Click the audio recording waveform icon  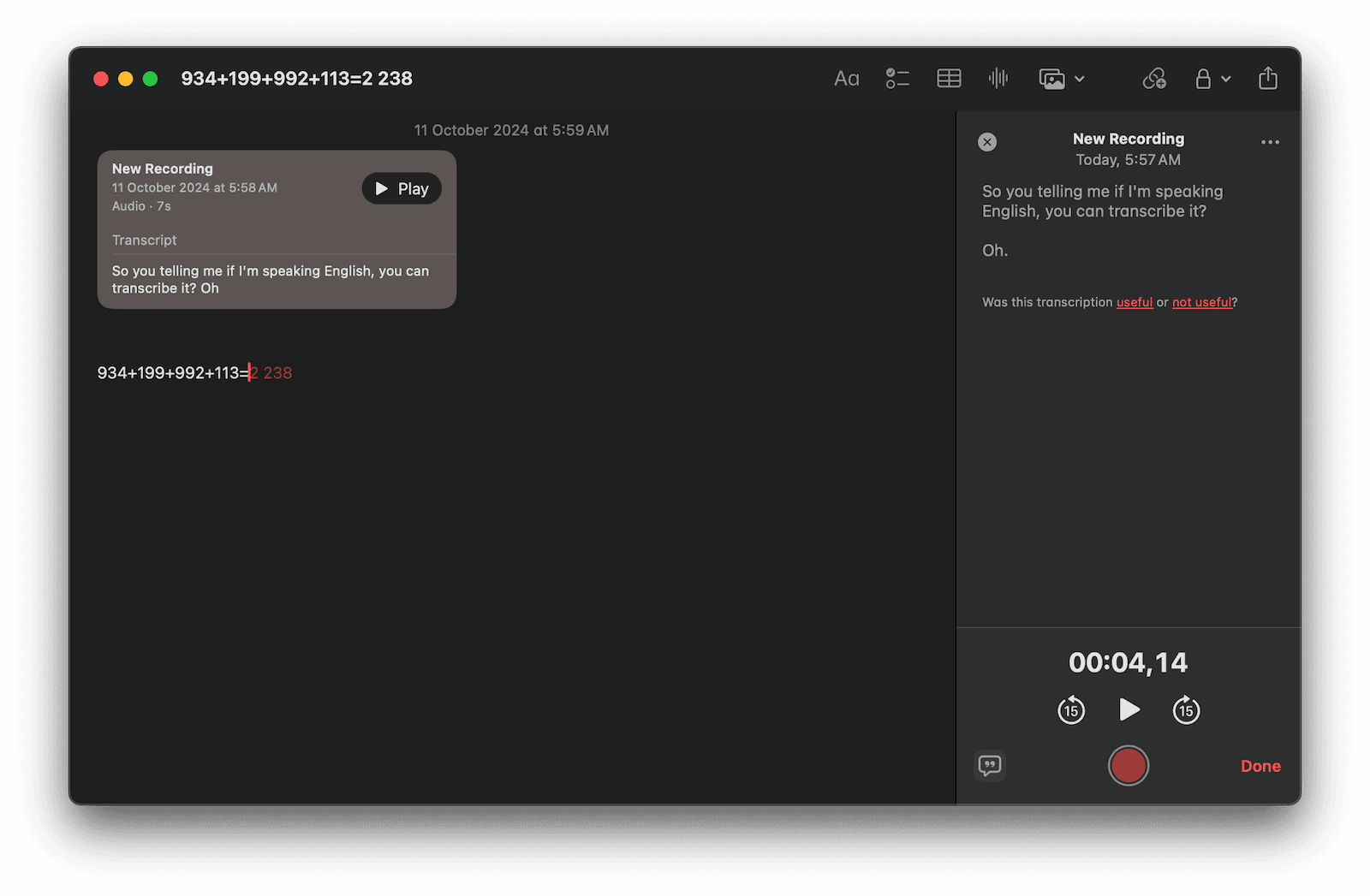998,79
